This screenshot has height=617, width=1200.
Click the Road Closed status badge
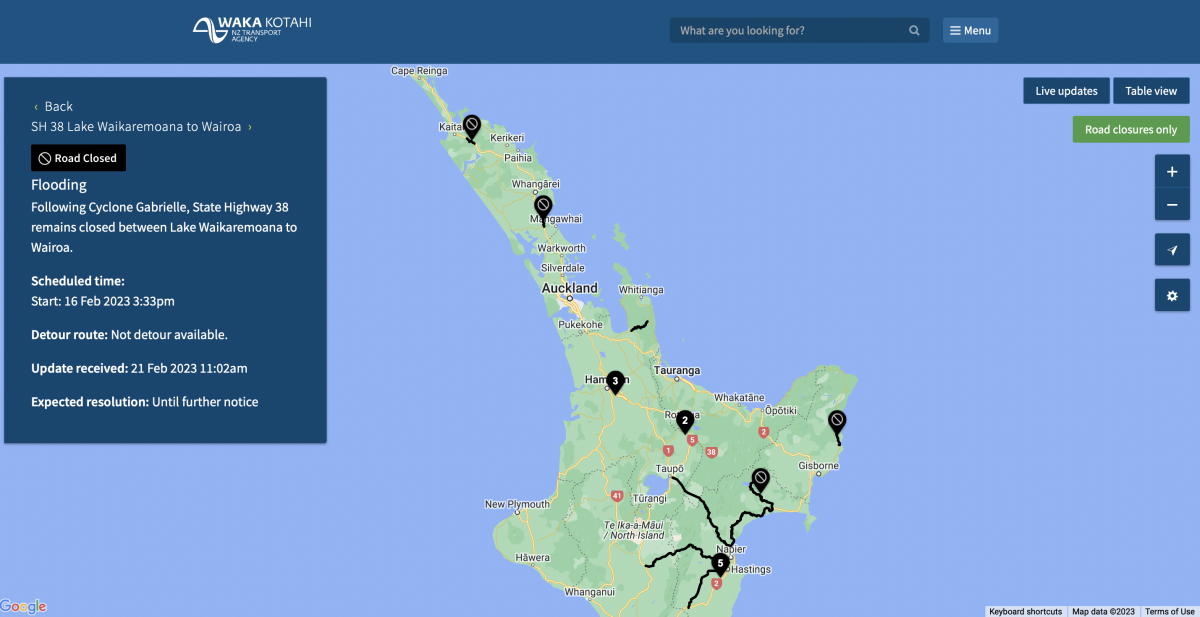(78, 157)
